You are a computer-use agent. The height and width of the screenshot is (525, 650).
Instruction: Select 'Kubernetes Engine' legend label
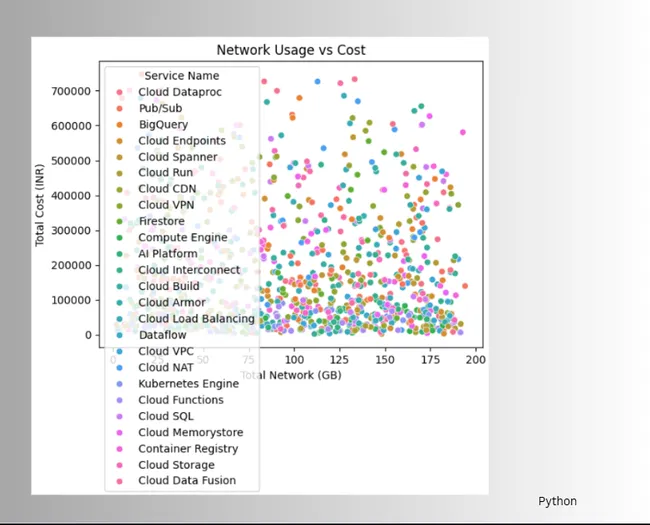coord(189,384)
